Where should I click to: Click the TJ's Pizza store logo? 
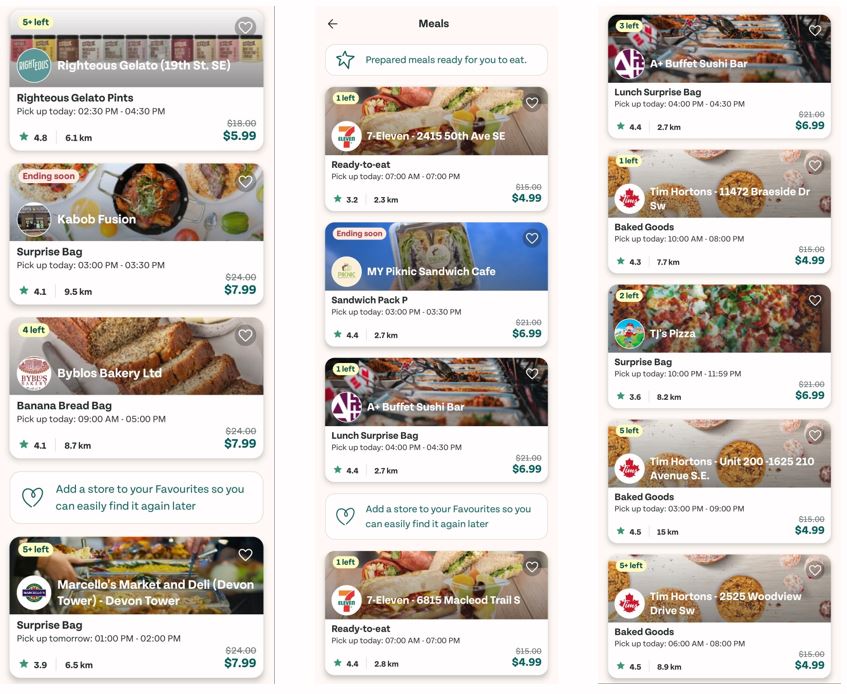tap(629, 334)
